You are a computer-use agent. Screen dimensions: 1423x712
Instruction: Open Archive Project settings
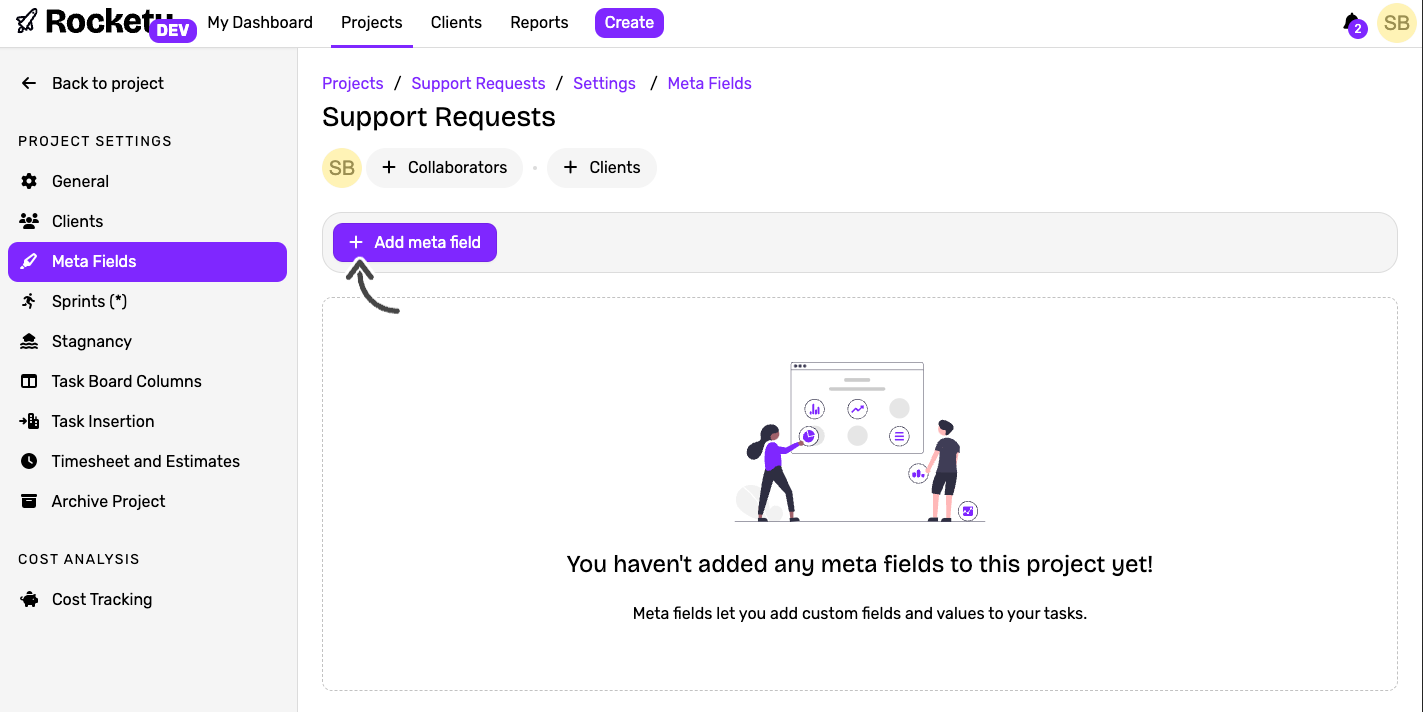coord(147,501)
